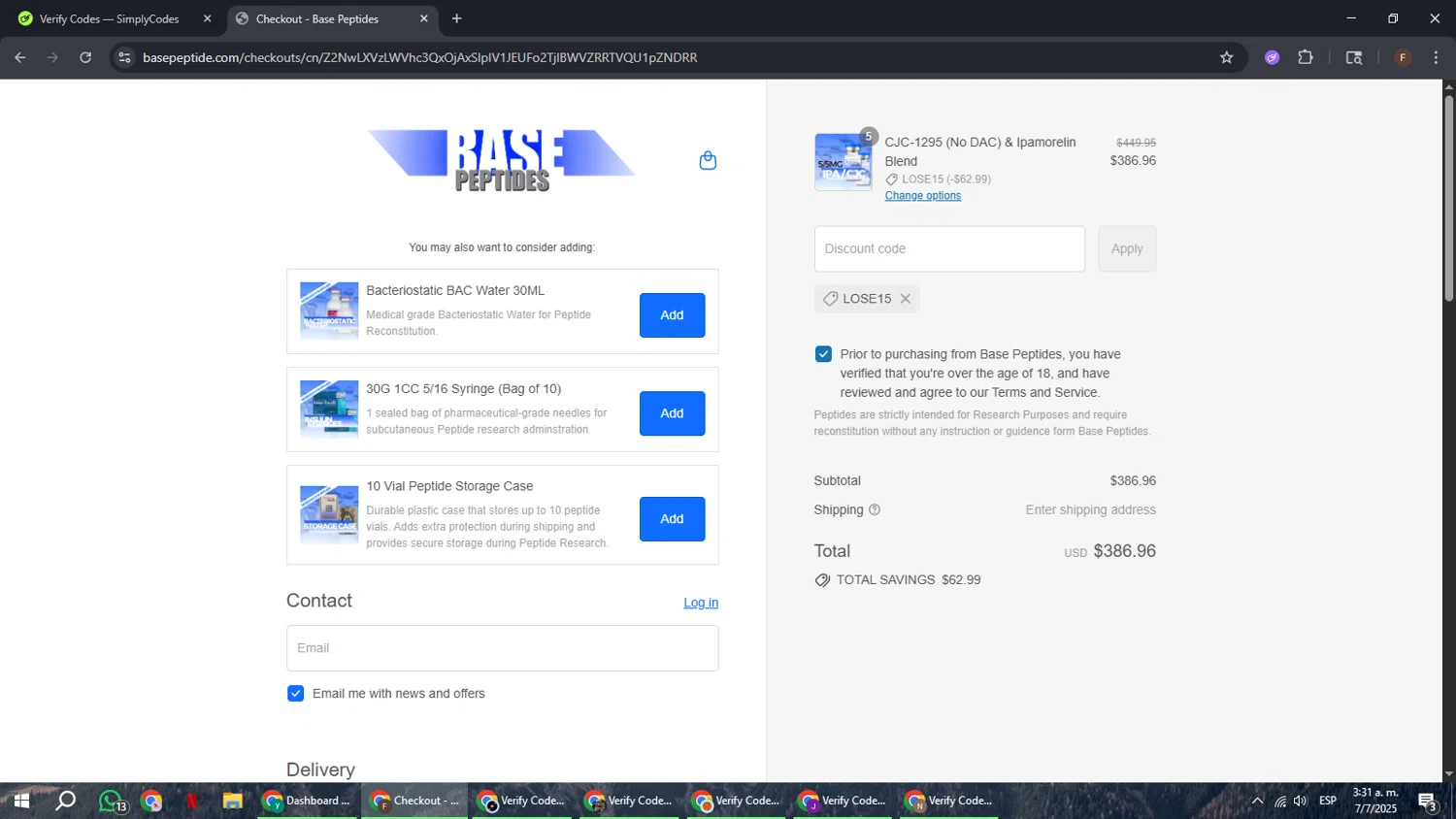Click the Email contact field
This screenshot has height=819, width=1456.
coord(502,648)
